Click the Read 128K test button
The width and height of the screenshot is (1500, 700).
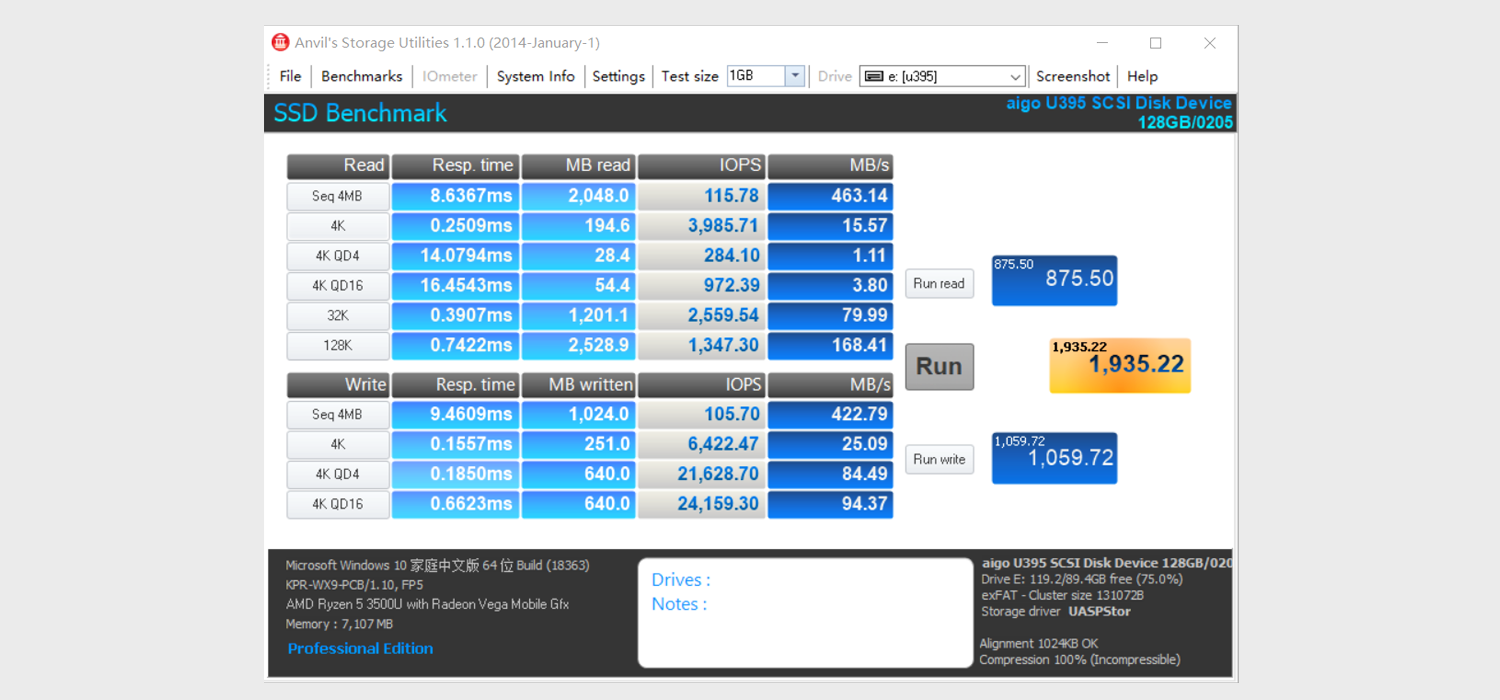(338, 346)
